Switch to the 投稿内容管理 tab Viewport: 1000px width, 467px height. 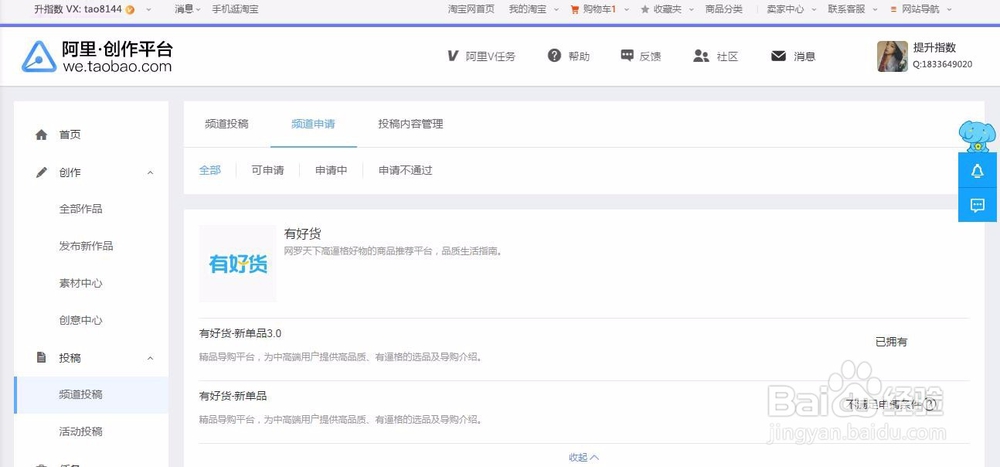(411, 124)
